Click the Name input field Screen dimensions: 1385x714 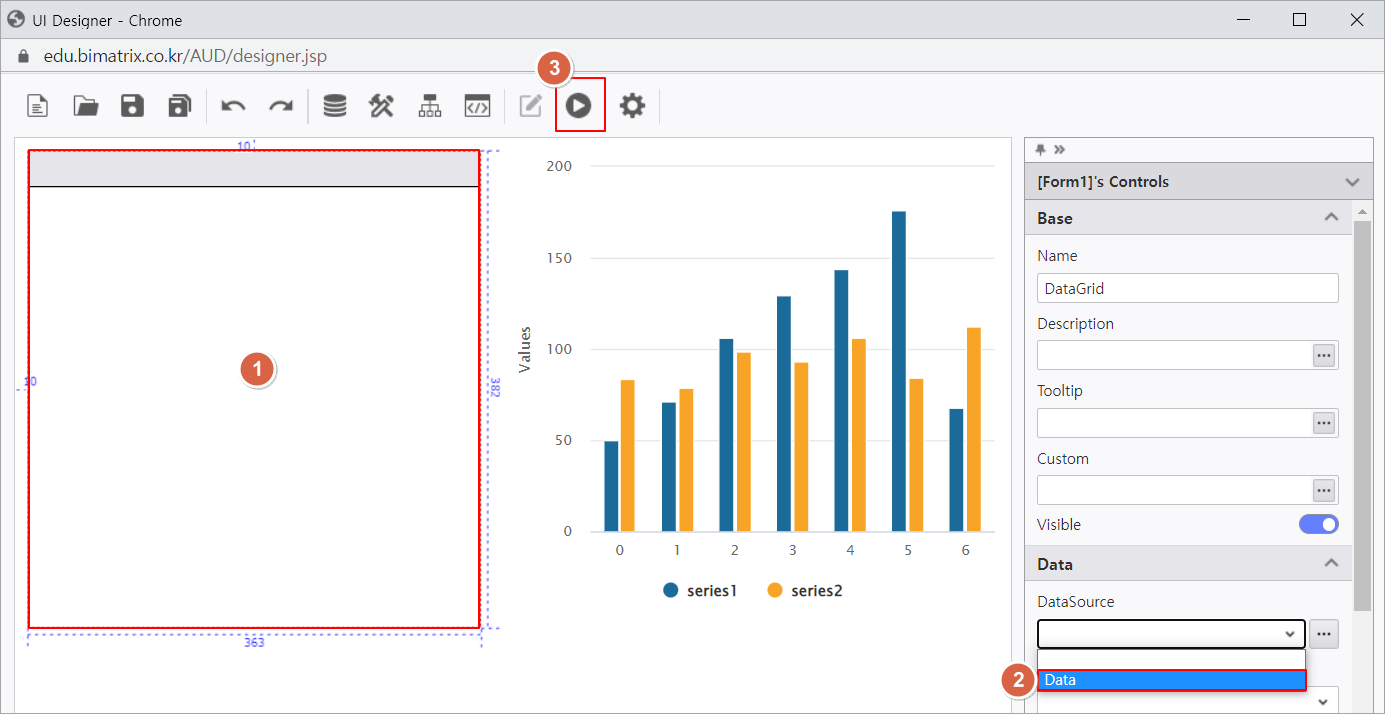pos(1187,288)
